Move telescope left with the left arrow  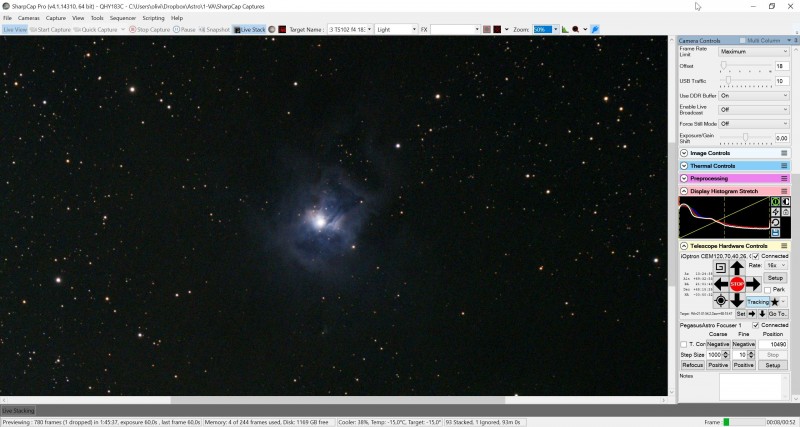tap(721, 284)
